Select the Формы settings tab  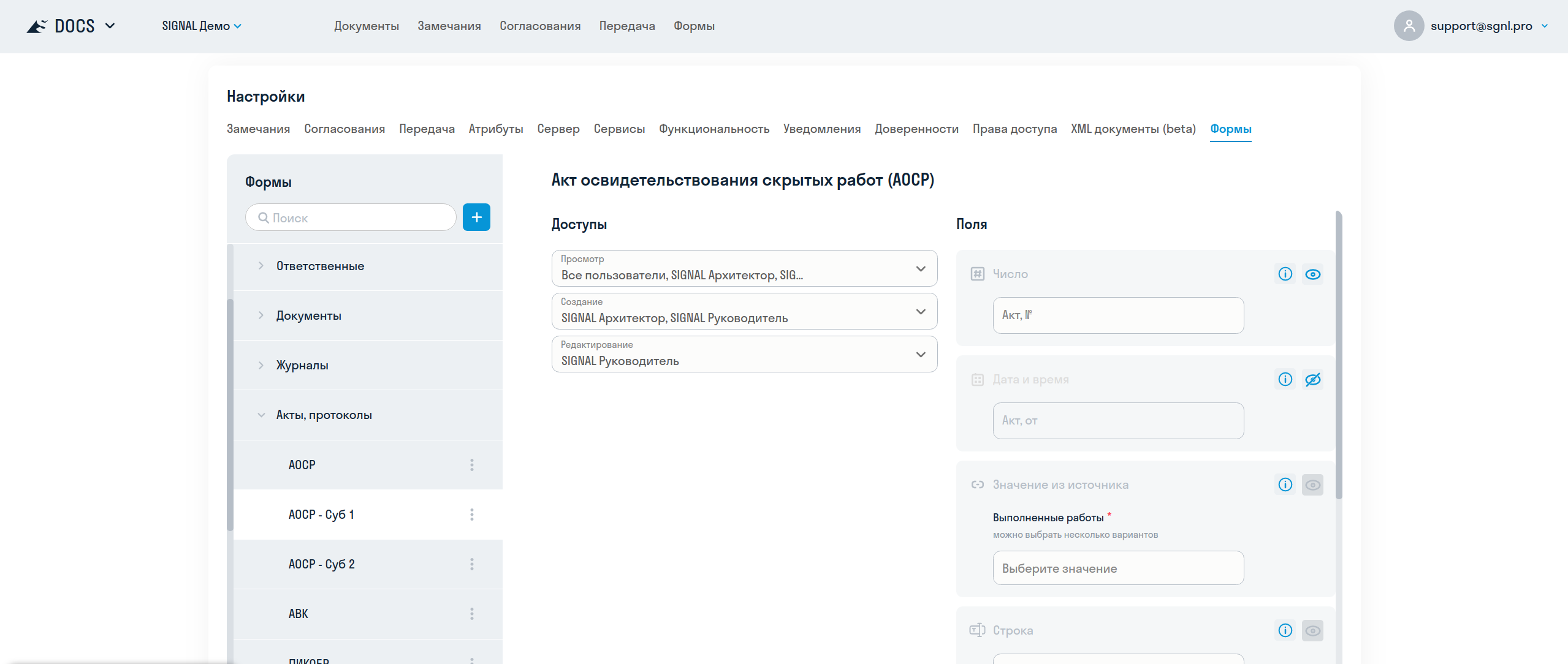1231,129
